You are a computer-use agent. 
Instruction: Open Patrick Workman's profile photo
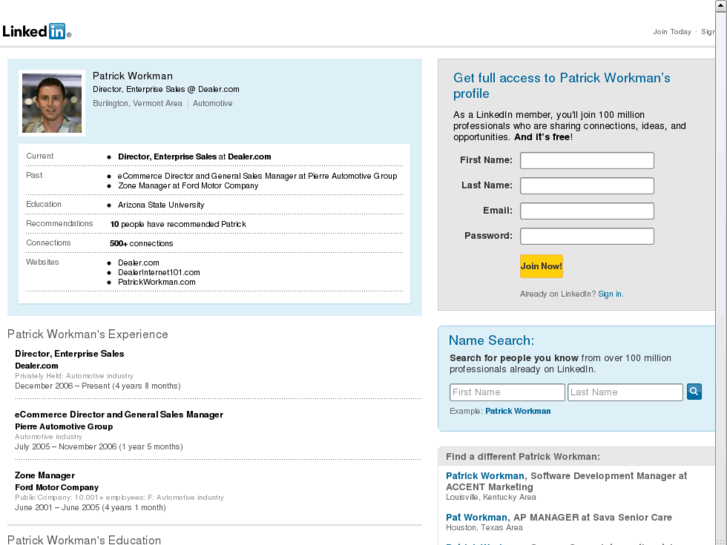point(52,103)
